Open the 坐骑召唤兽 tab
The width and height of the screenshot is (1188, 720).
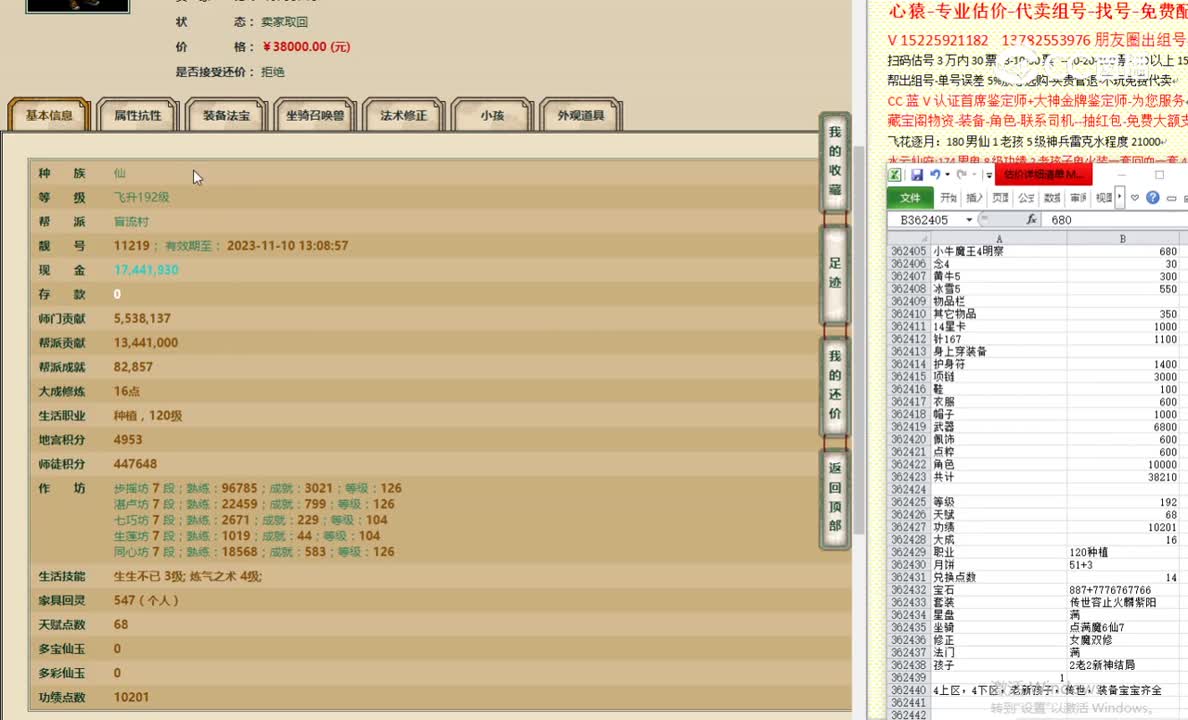(316, 114)
